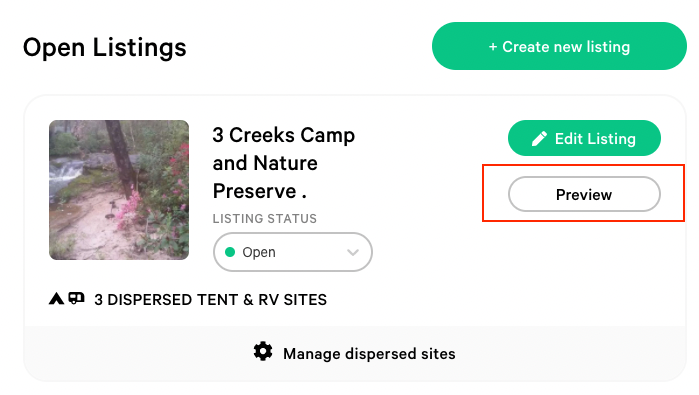Open Manage dispersed sites

tap(369, 354)
